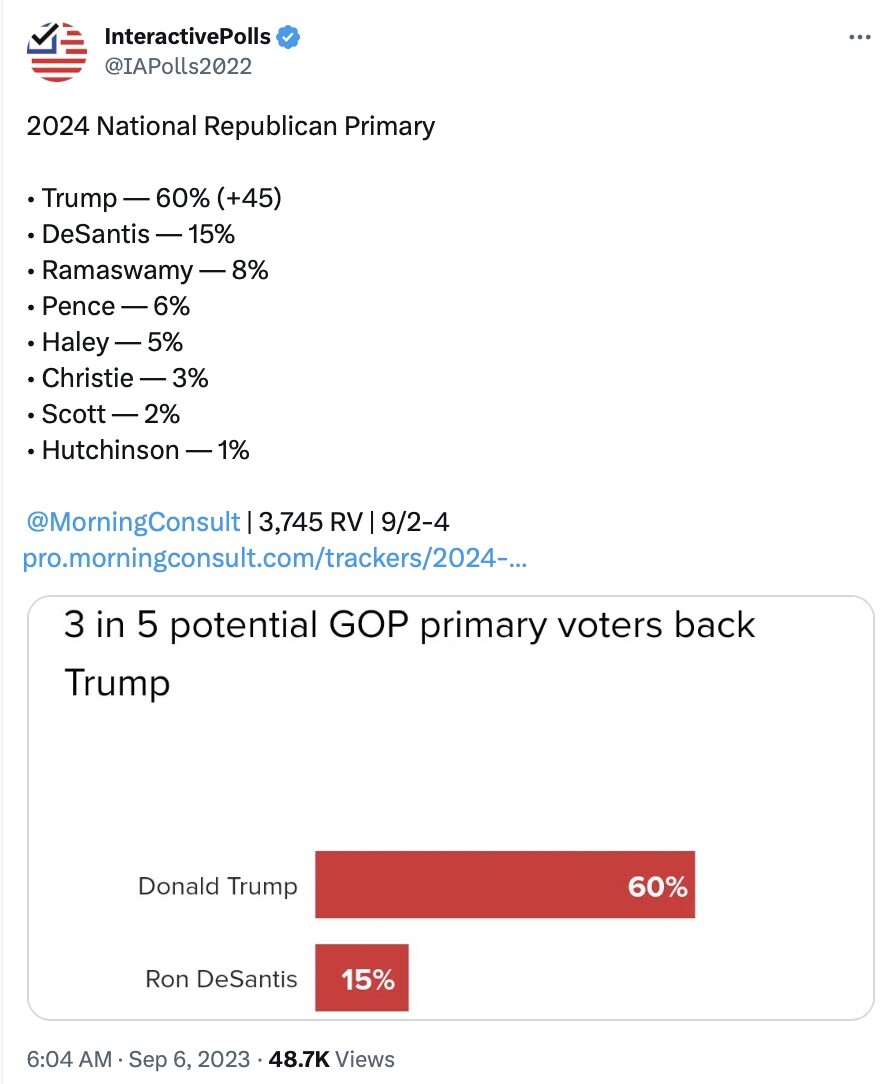Click the 'Hutchinson — 1%' line
The width and height of the screenshot is (896, 1084).
point(145,450)
